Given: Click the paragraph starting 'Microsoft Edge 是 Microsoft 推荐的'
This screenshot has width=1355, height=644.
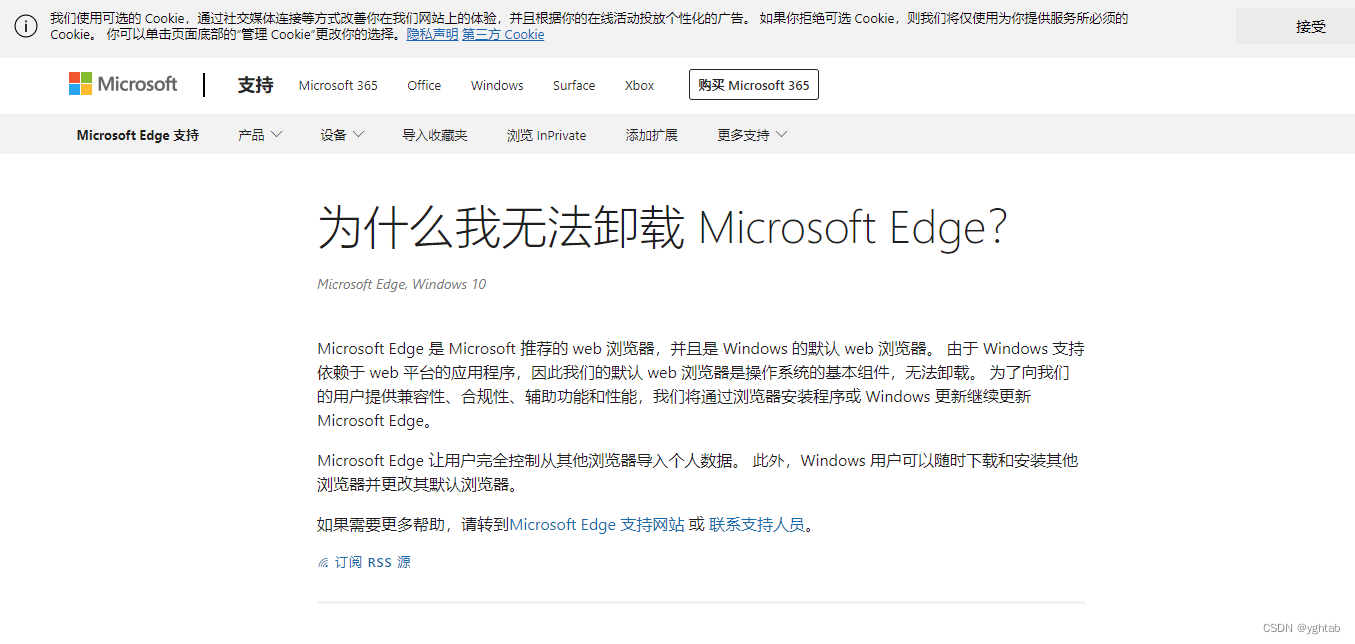Looking at the screenshot, I should pyautogui.click(x=700, y=385).
